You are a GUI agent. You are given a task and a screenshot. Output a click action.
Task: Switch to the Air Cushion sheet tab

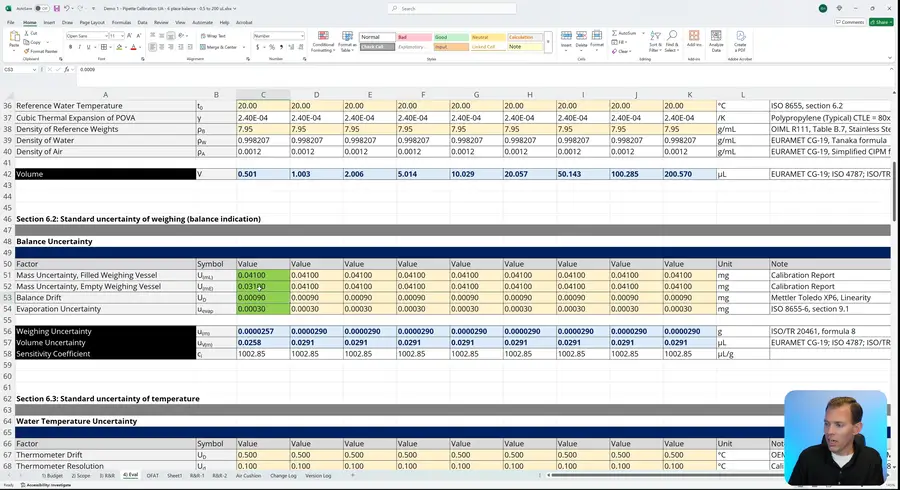point(248,476)
